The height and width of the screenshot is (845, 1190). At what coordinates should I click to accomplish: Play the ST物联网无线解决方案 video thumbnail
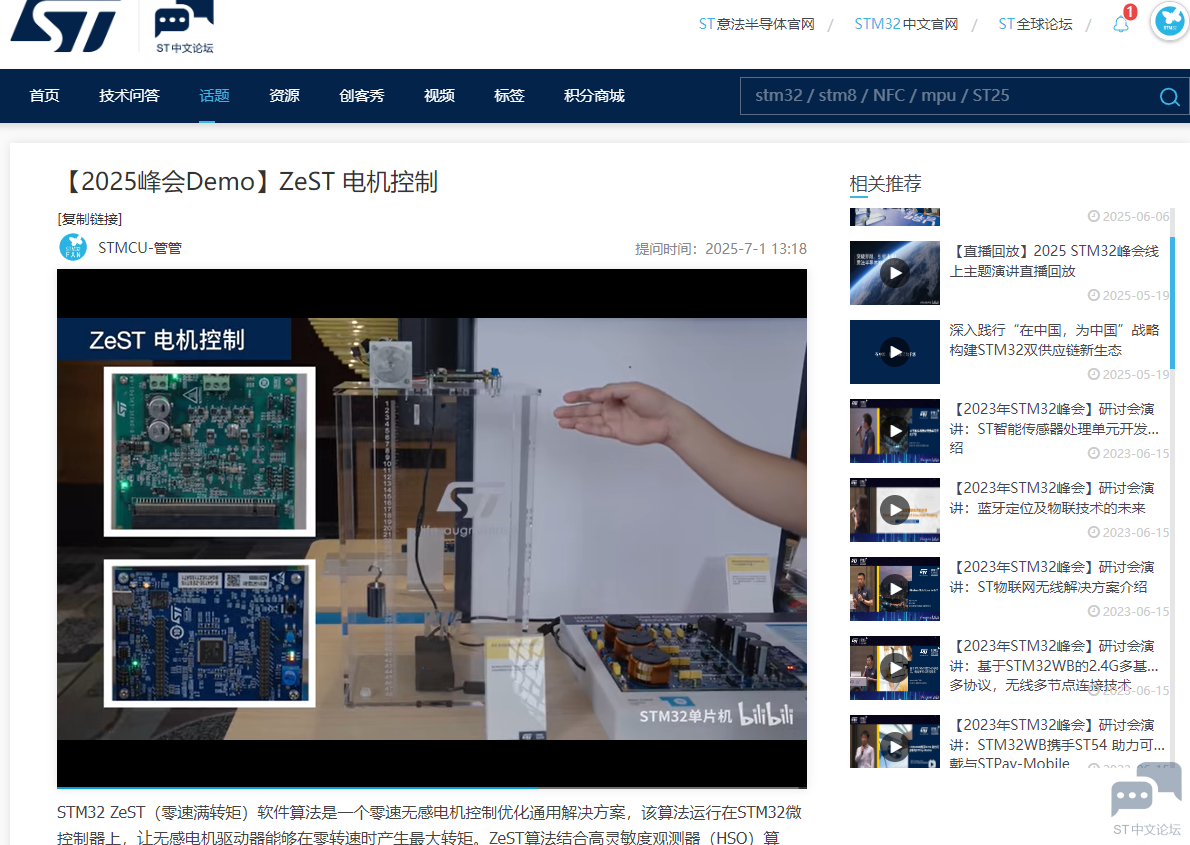tap(895, 589)
